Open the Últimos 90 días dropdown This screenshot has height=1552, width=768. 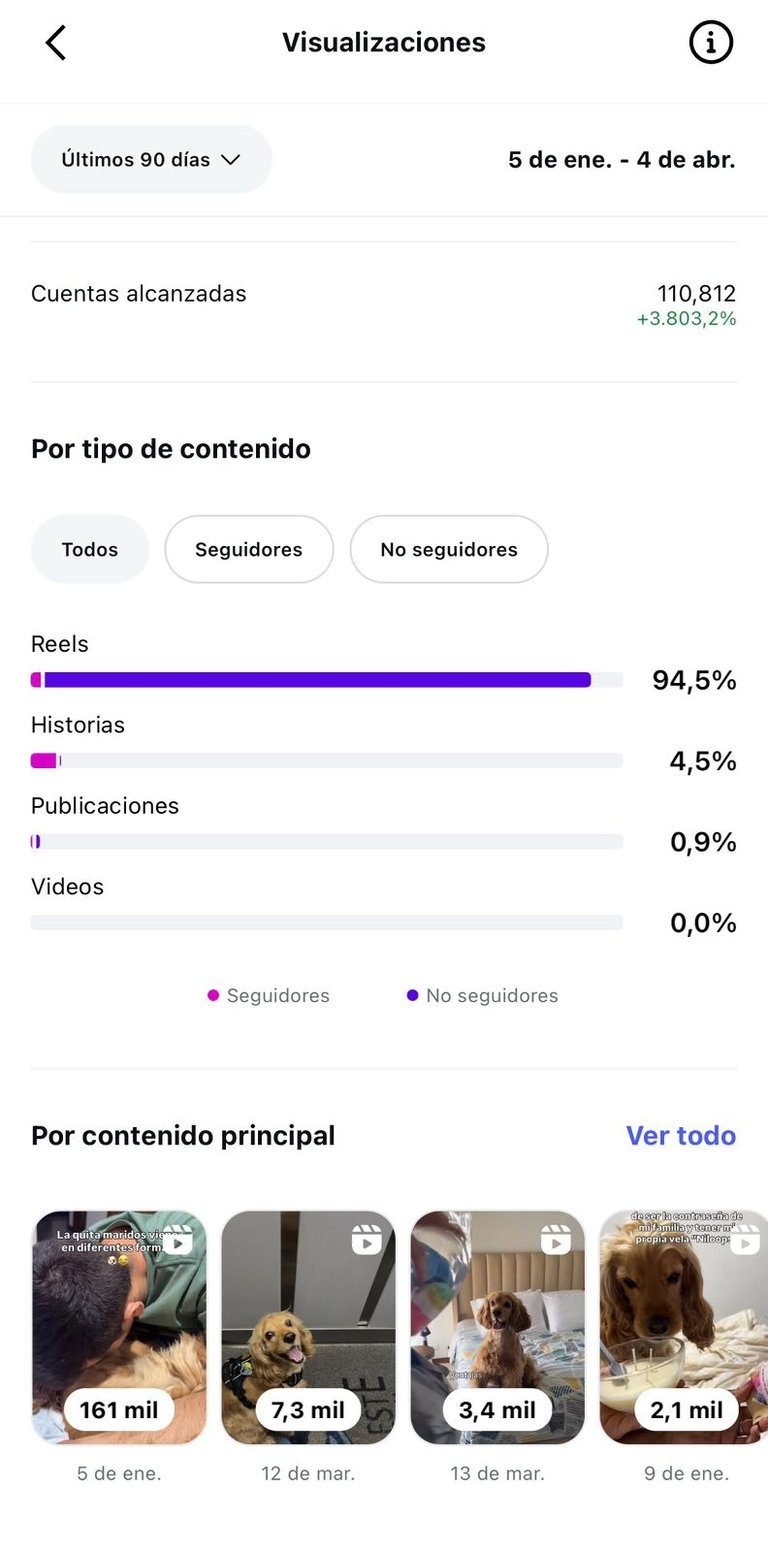[x=151, y=159]
